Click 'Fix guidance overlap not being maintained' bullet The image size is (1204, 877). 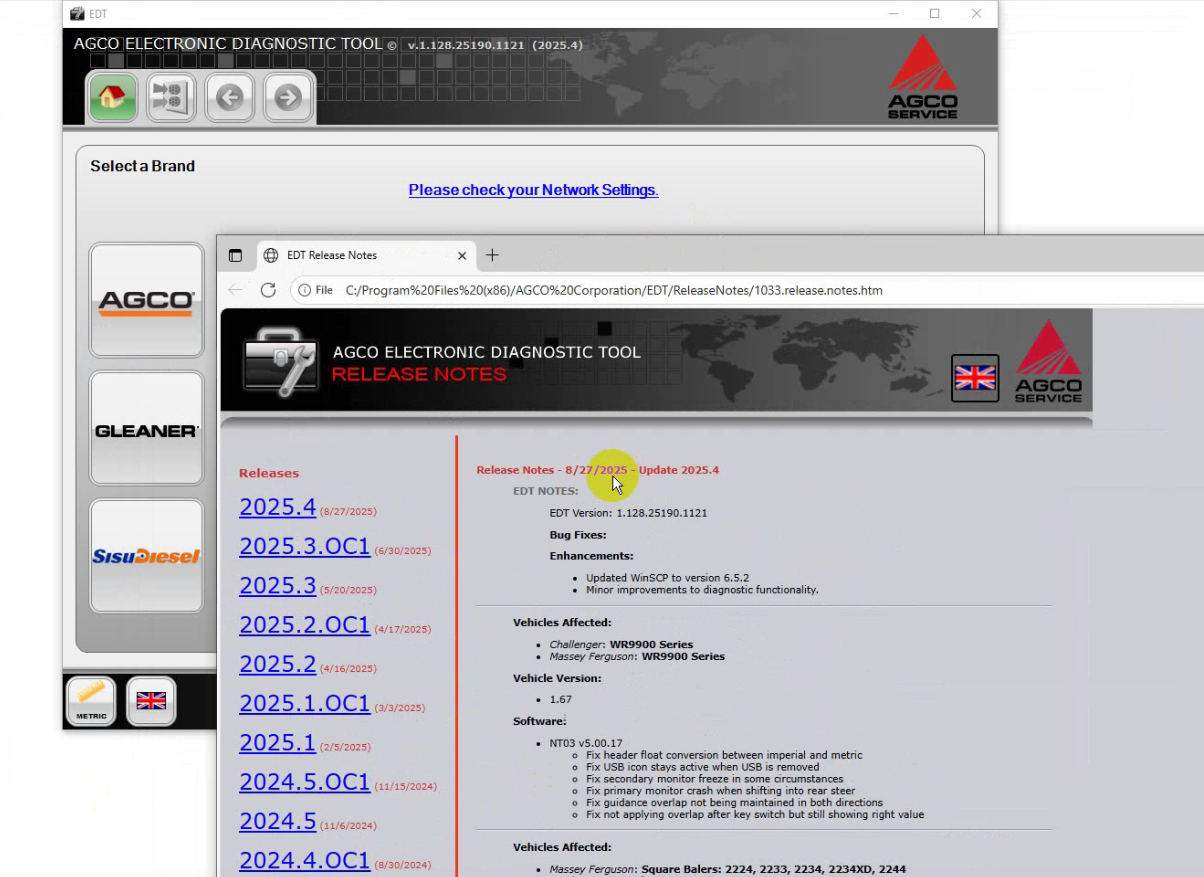click(x=734, y=803)
